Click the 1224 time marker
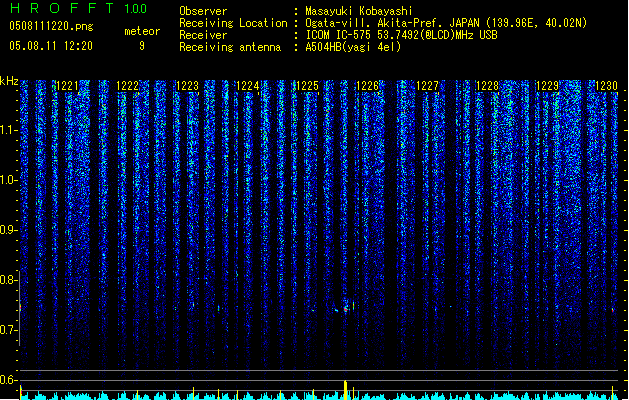The height and width of the screenshot is (400, 629). (x=248, y=85)
